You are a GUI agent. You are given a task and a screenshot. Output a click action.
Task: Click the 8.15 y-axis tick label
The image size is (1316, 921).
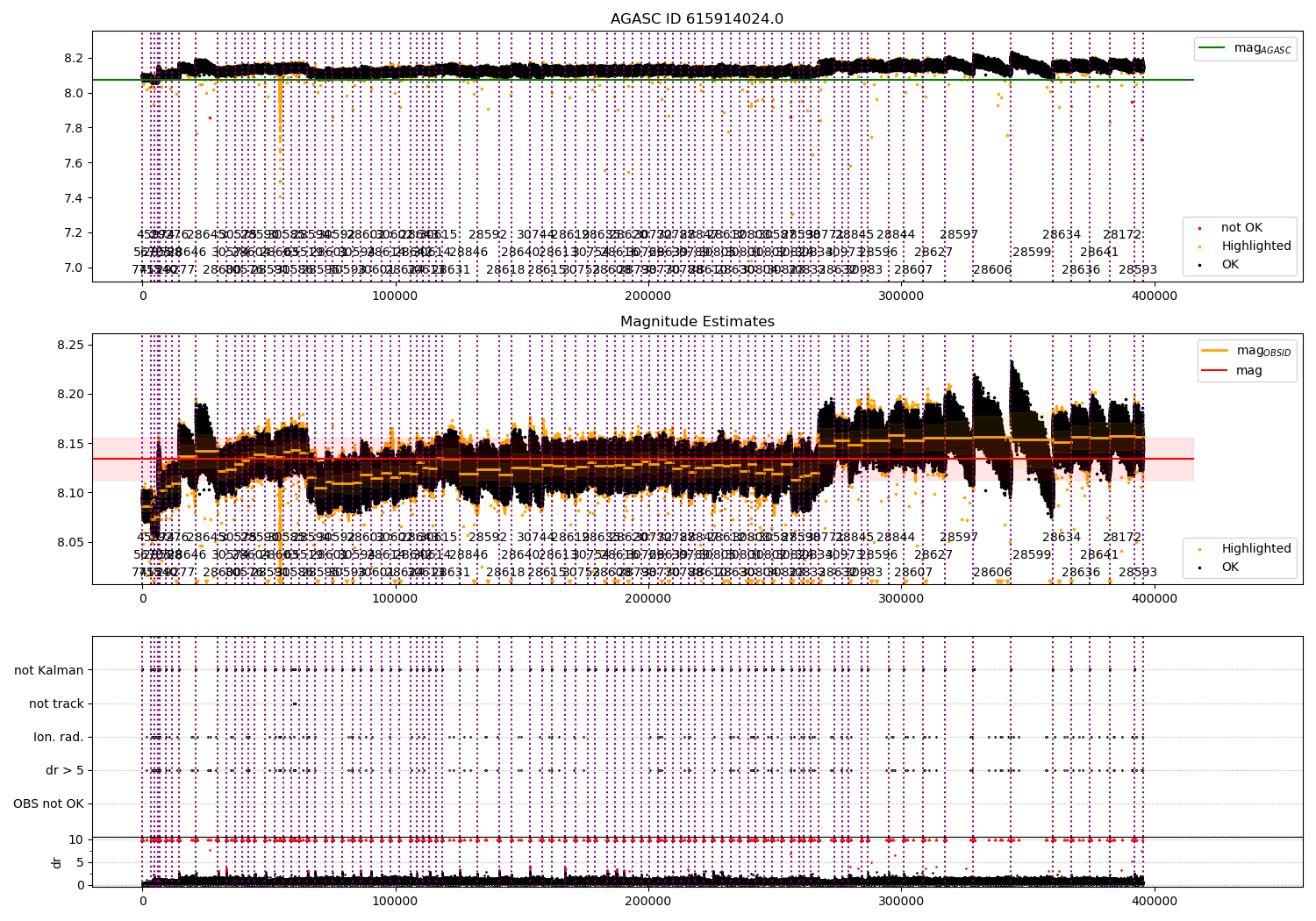click(69, 444)
